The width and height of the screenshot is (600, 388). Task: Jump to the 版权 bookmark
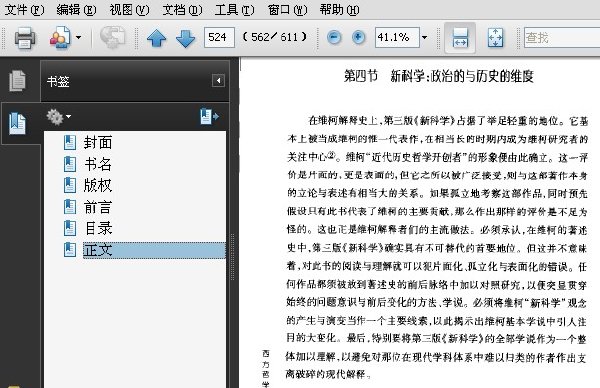click(x=98, y=185)
